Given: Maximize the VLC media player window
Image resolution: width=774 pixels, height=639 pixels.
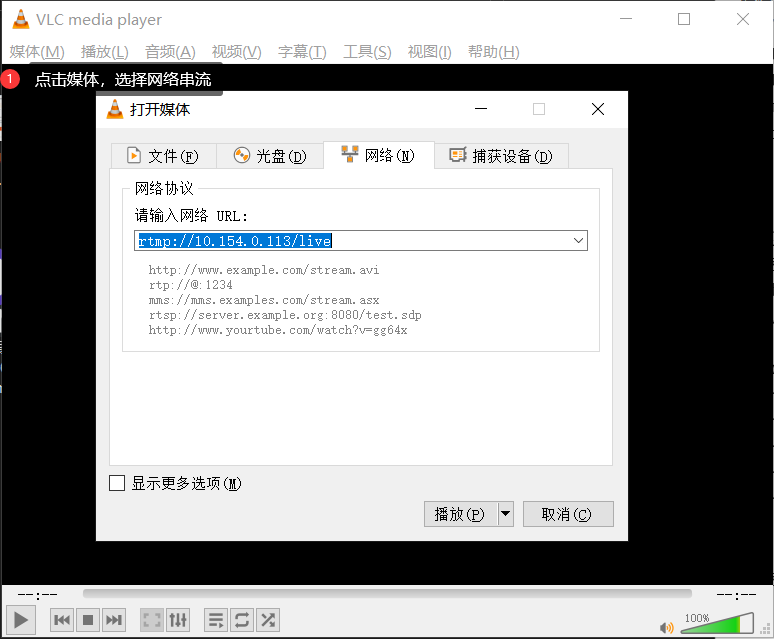Looking at the screenshot, I should tap(684, 19).
